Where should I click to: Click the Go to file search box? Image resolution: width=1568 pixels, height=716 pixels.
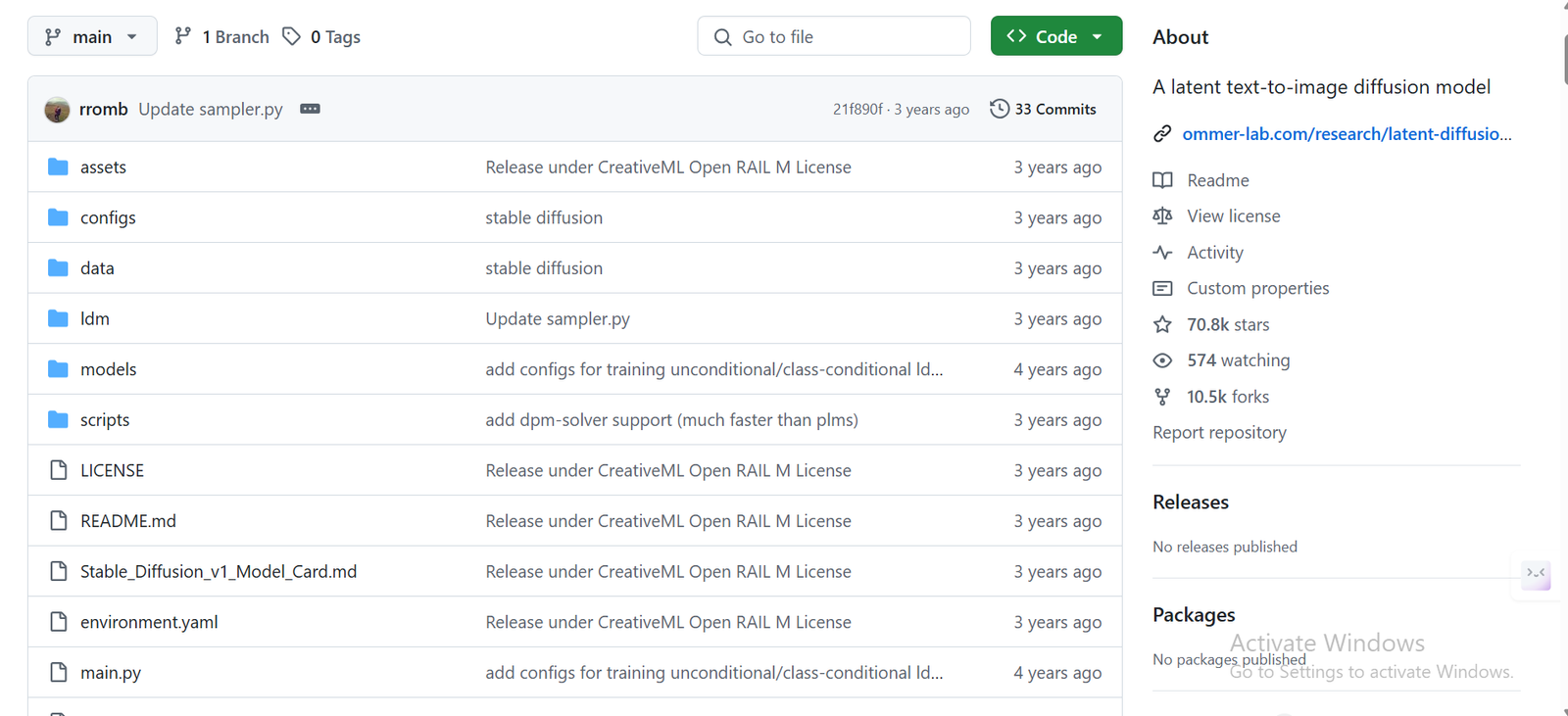(x=834, y=36)
